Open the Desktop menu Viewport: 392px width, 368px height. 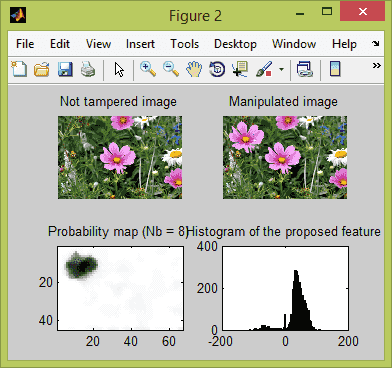point(235,44)
